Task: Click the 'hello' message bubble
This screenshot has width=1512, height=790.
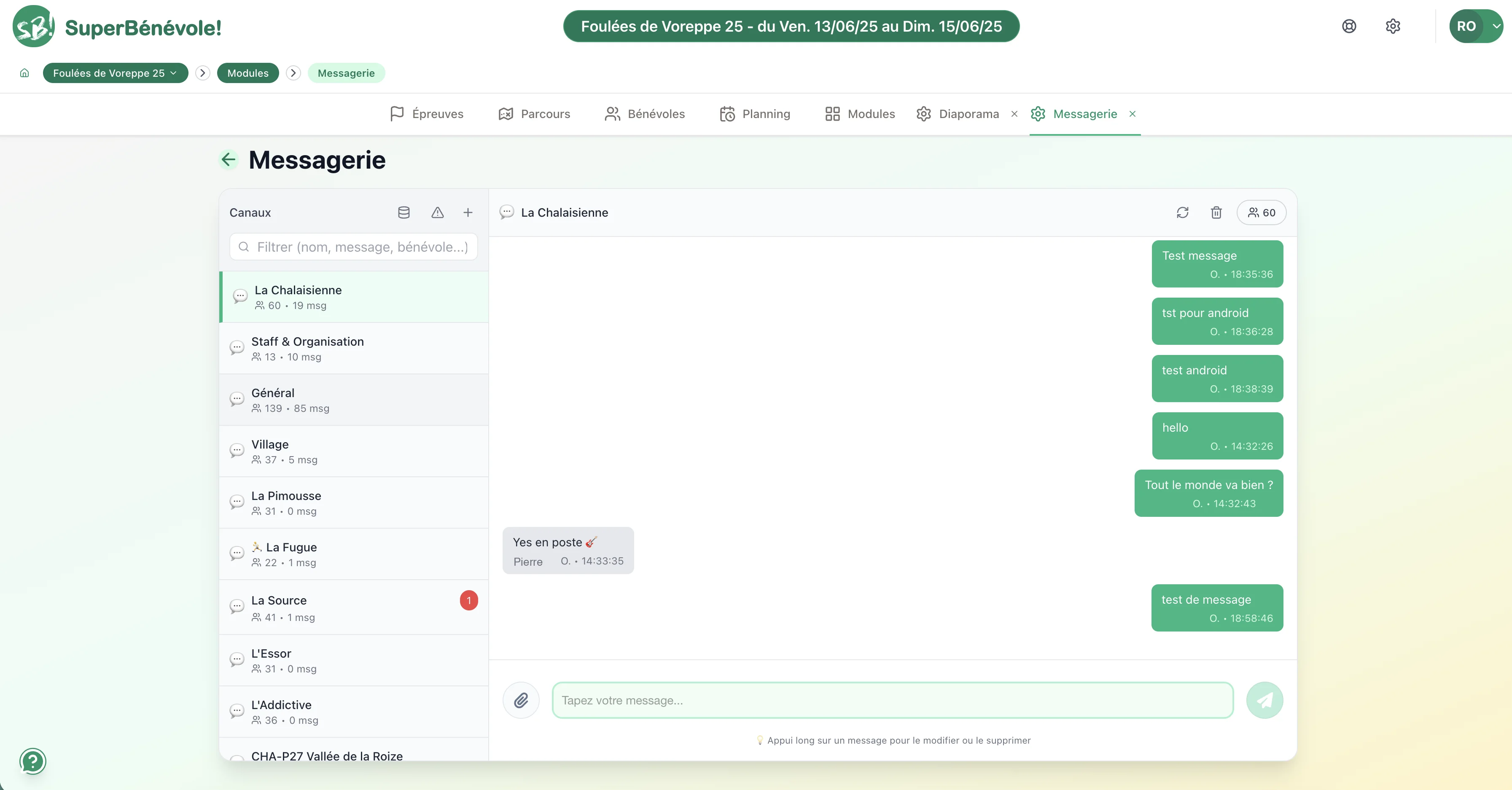Action: point(1217,436)
